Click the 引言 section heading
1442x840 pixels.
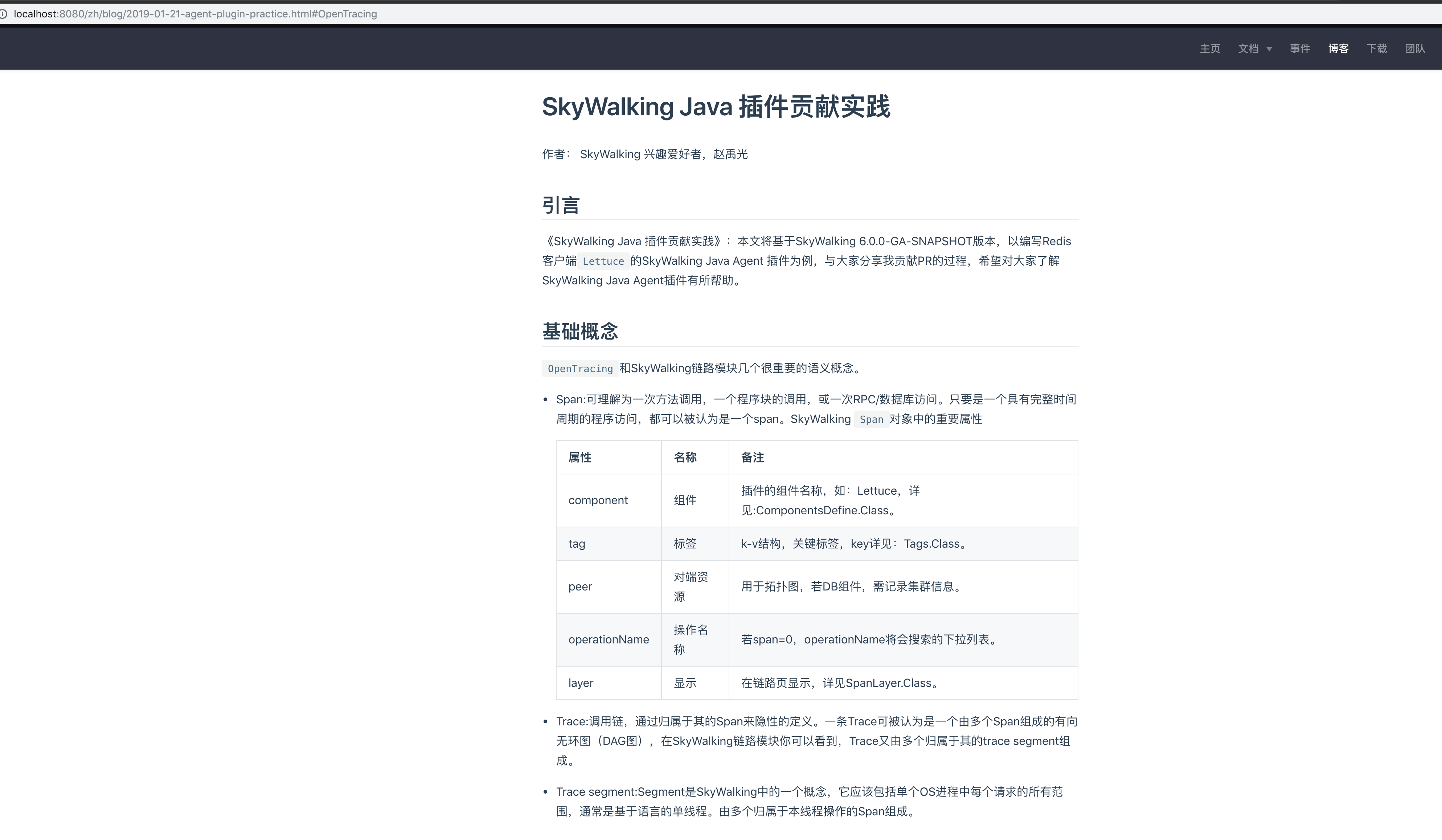[x=561, y=205]
